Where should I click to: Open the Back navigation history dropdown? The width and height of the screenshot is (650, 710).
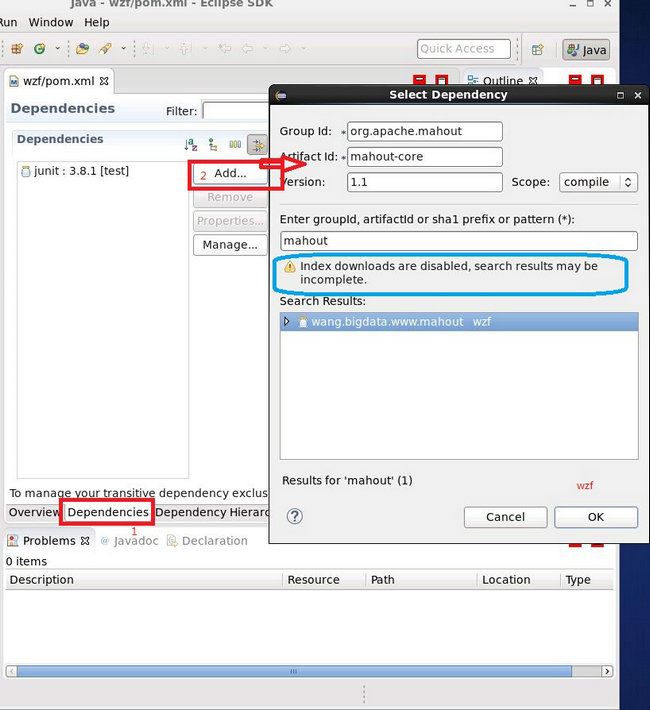pos(265,48)
